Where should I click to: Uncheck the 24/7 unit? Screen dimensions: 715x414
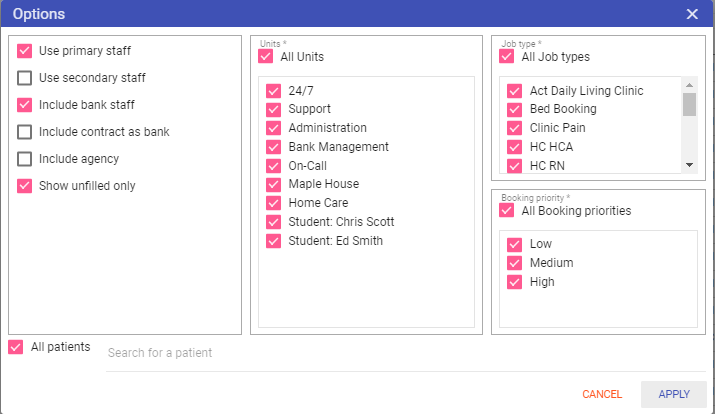click(274, 91)
